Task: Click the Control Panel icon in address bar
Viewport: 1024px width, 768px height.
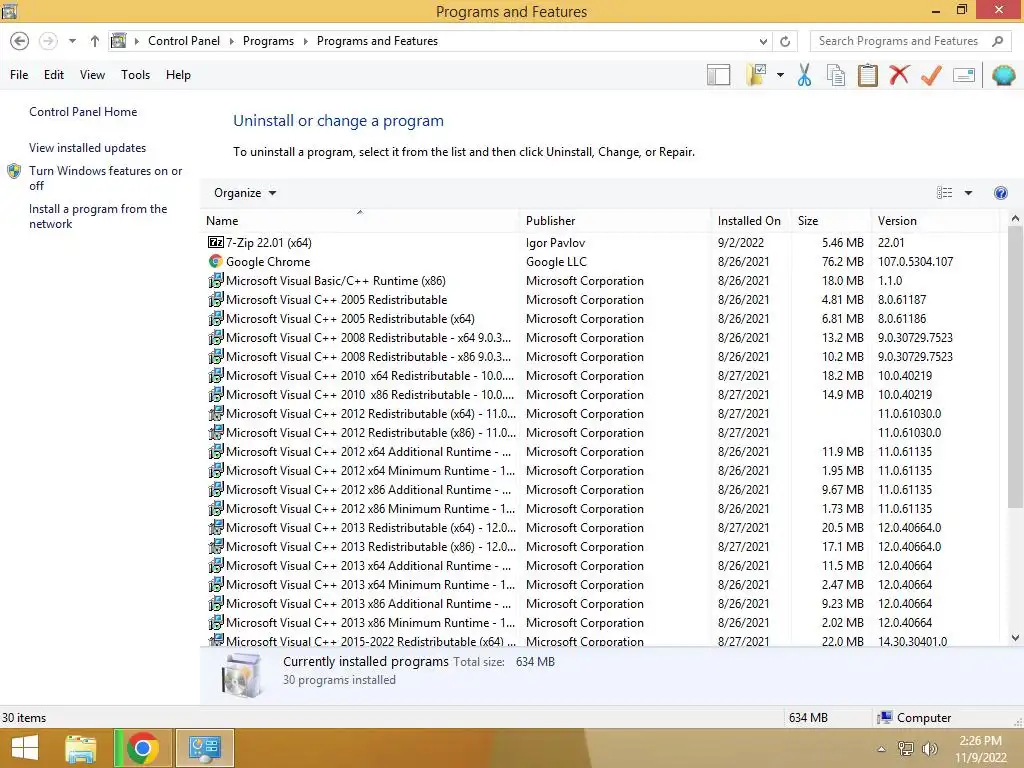Action: click(x=118, y=41)
